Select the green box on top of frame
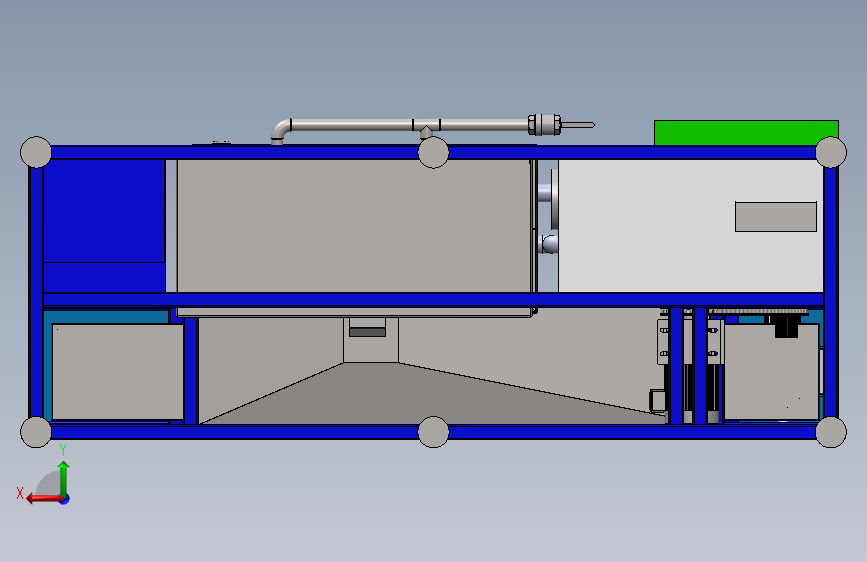The width and height of the screenshot is (867, 562). 746,133
